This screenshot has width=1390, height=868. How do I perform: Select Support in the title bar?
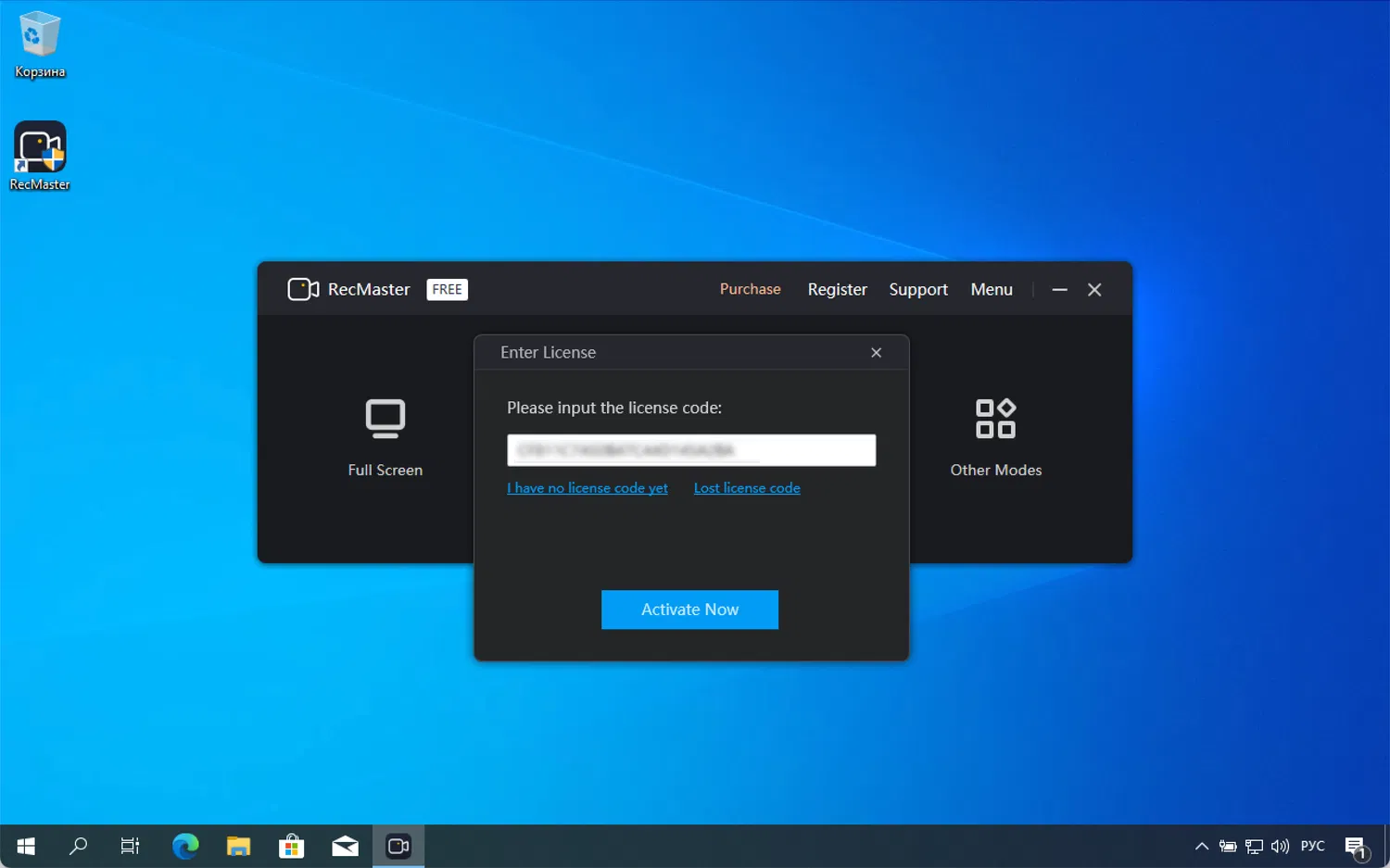pos(918,289)
